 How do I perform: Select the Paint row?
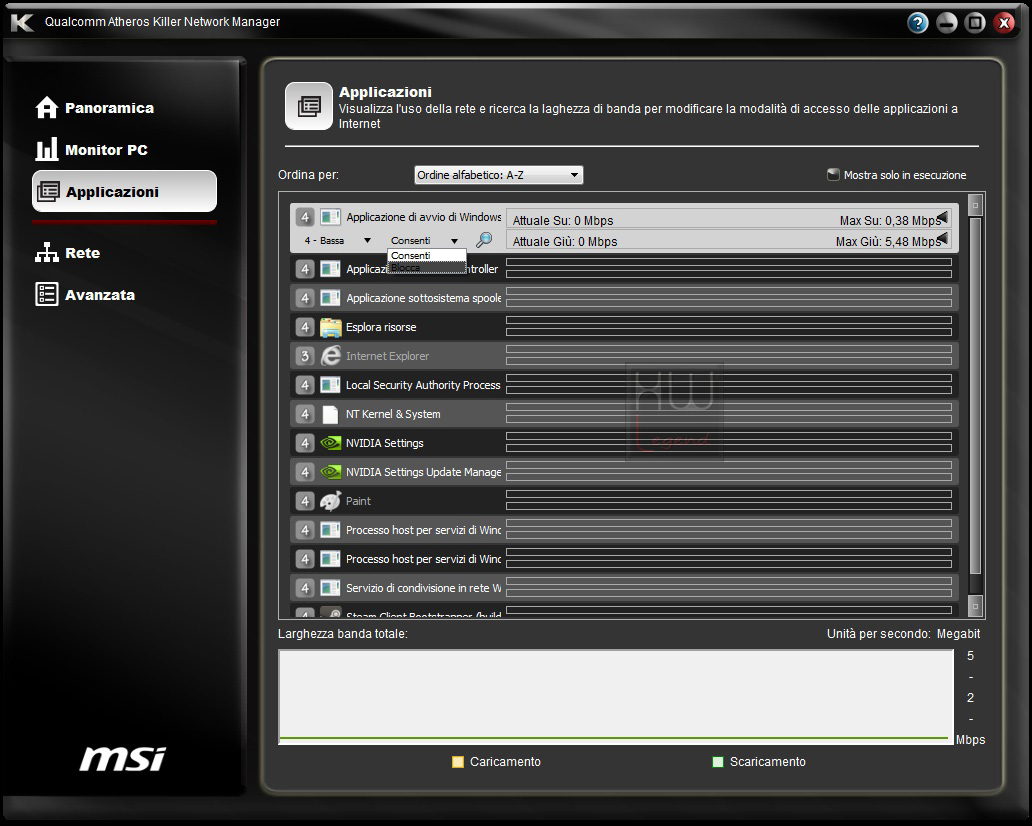click(623, 500)
